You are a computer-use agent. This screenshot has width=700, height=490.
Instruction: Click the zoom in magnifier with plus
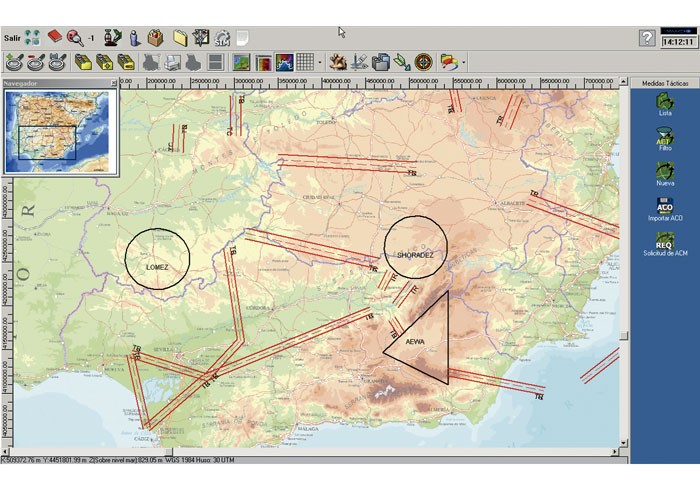[14, 62]
